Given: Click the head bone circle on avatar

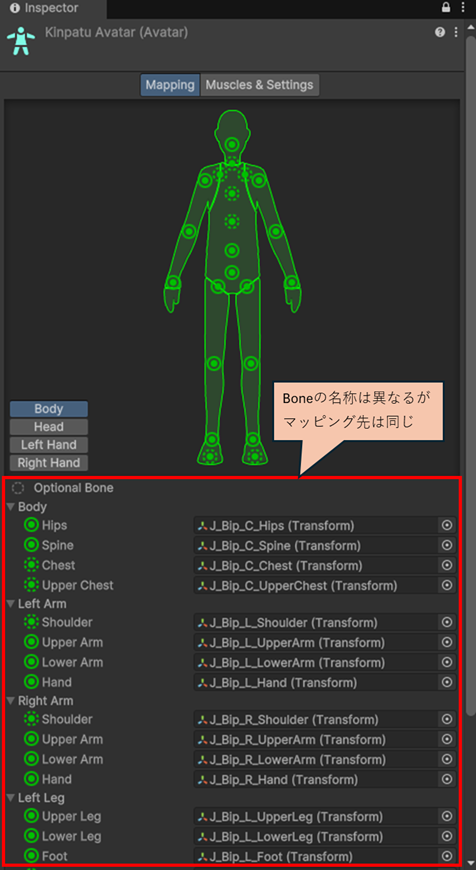Looking at the screenshot, I should [232, 144].
